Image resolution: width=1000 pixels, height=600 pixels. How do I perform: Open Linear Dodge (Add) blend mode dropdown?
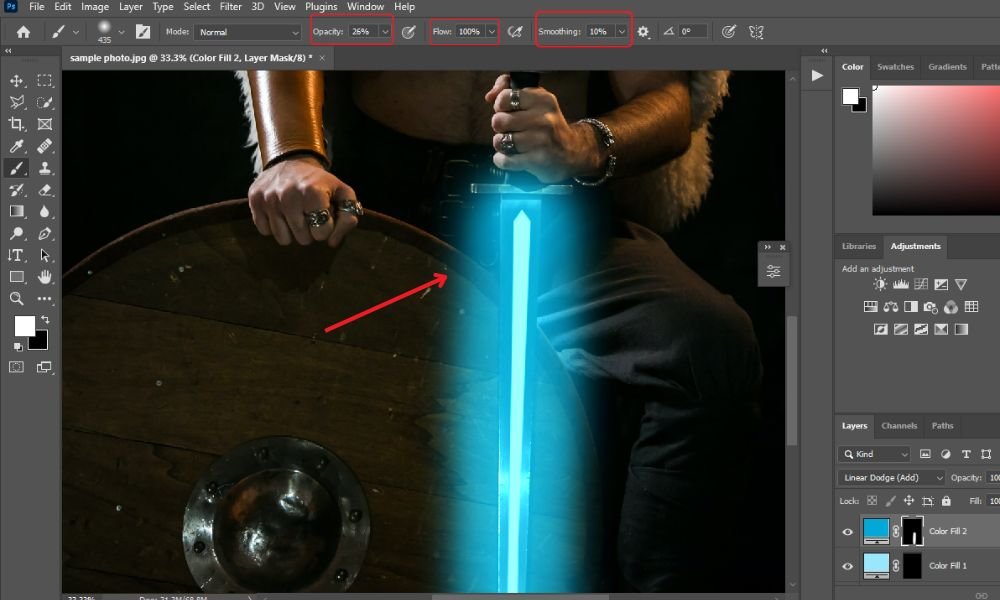coord(891,478)
